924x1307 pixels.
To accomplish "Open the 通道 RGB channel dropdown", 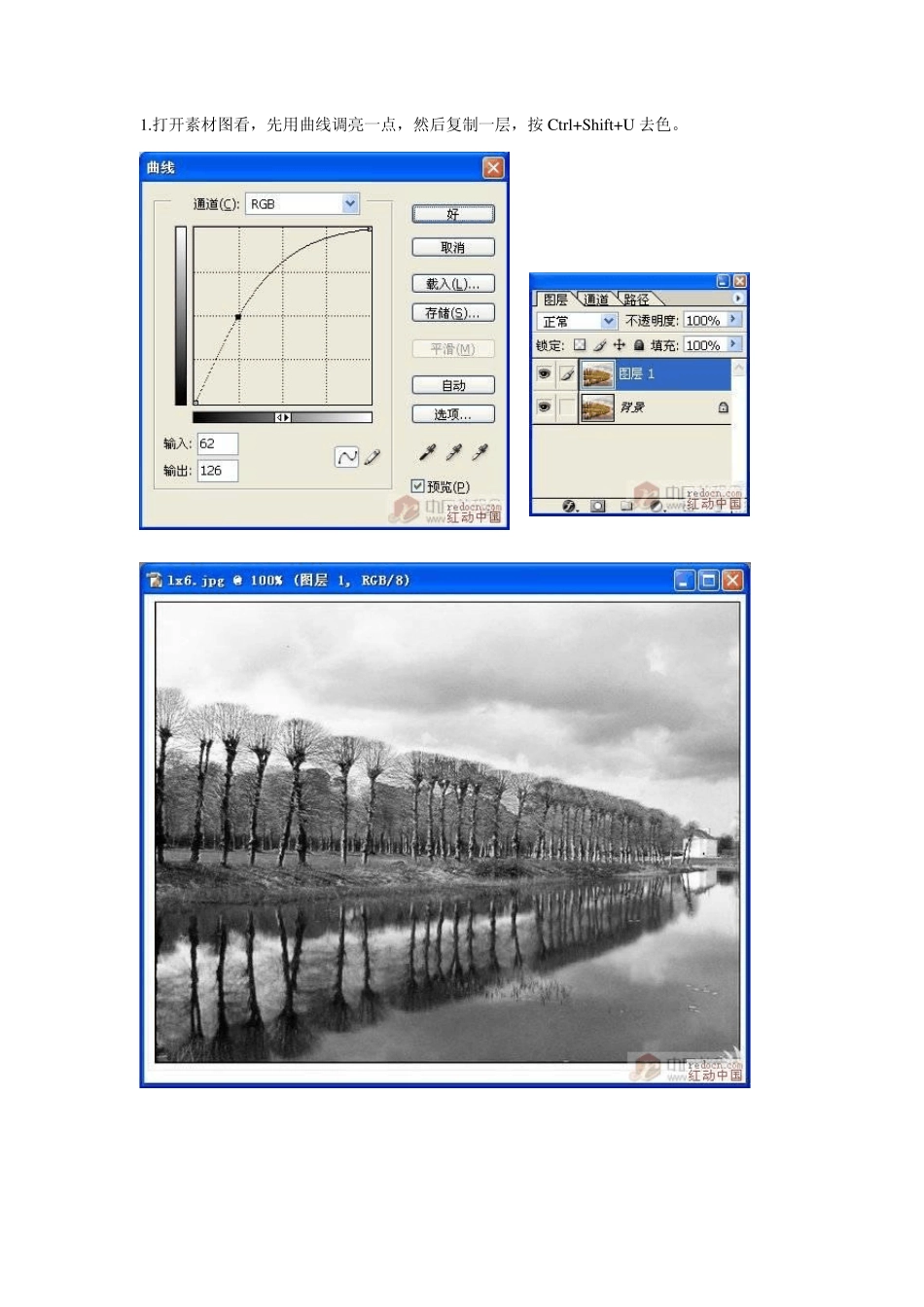I will point(350,203).
